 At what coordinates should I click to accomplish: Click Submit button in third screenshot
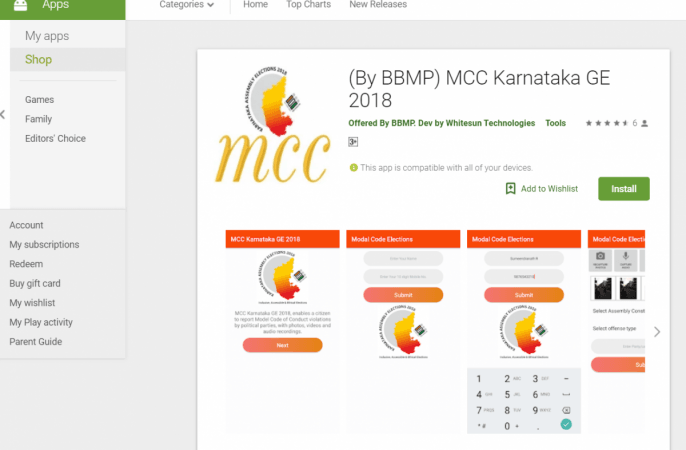pos(524,295)
